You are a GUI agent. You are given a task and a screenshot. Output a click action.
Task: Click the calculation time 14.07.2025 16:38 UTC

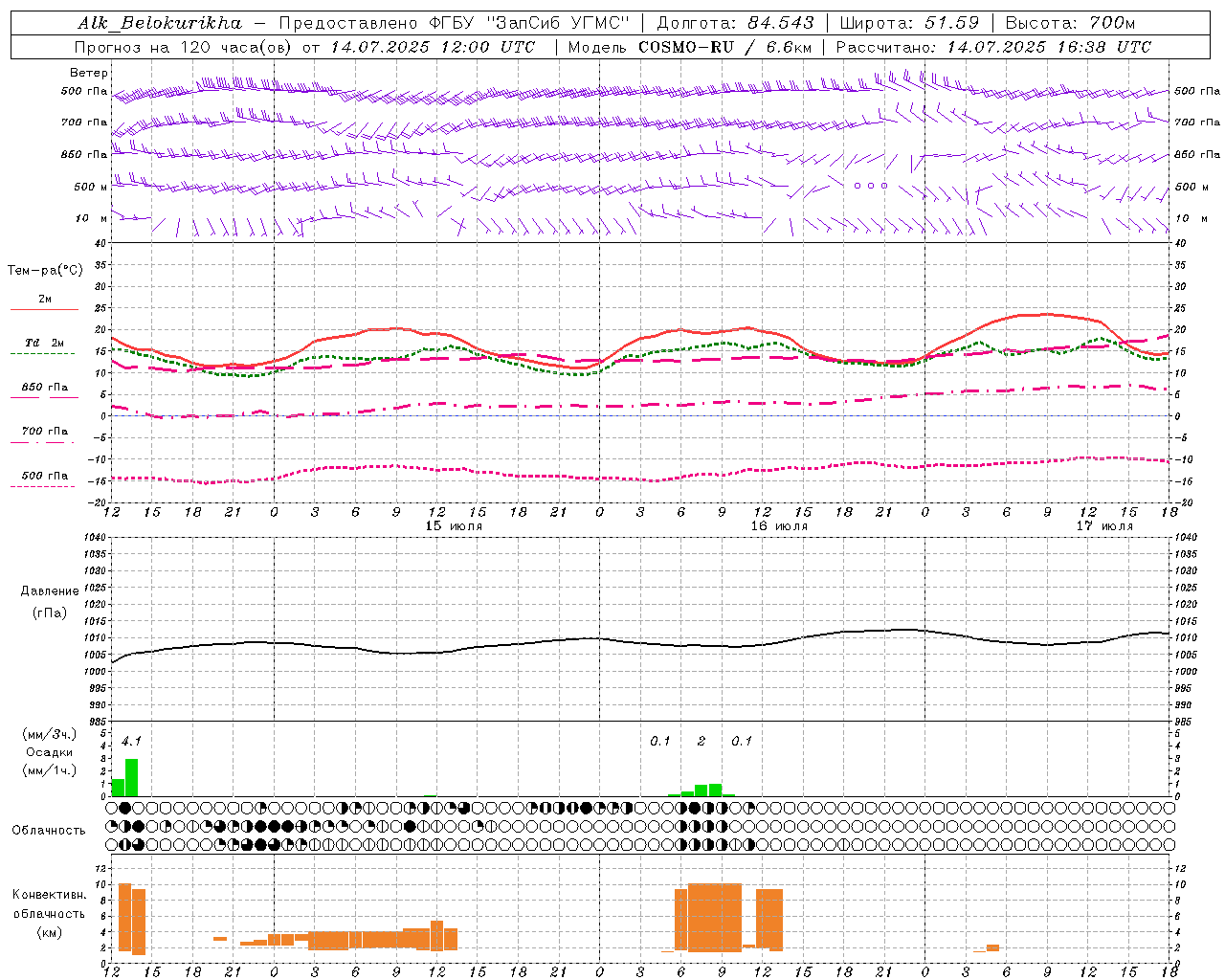pyautogui.click(x=1049, y=47)
